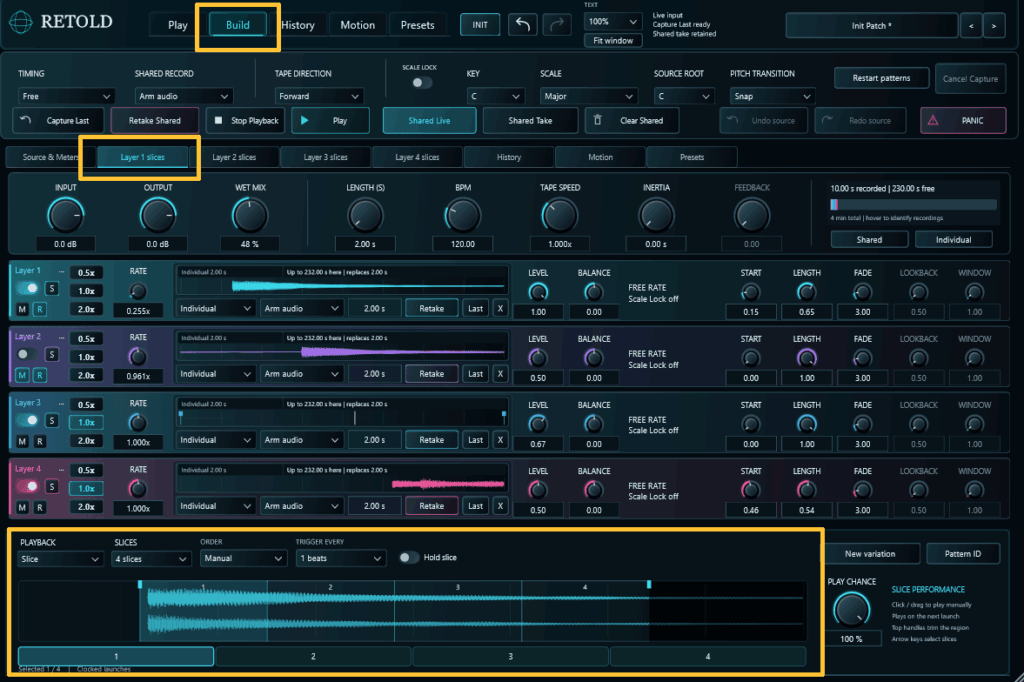Enable the Hold slice toggle

[409, 557]
